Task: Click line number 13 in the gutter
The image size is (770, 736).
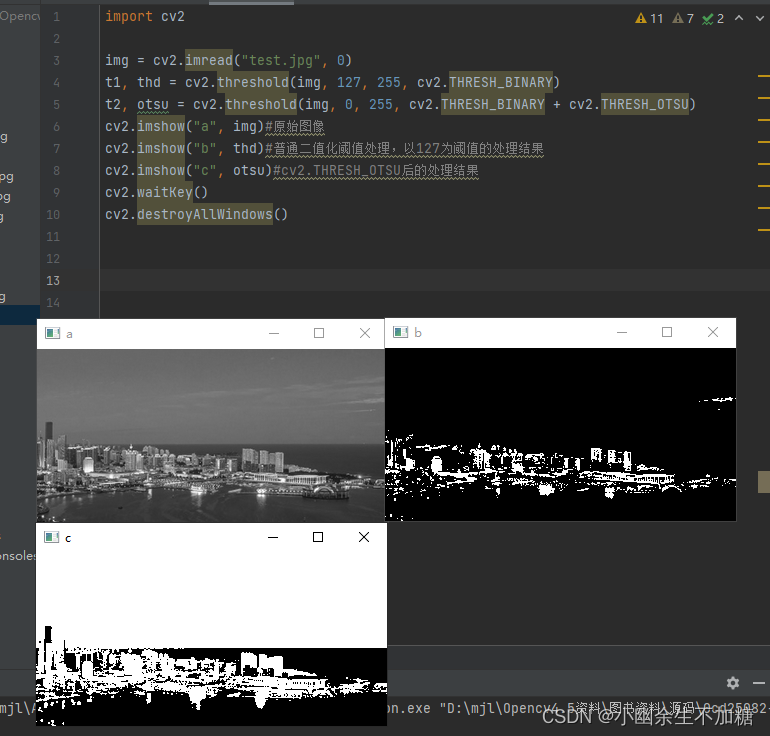Action: pyautogui.click(x=53, y=281)
